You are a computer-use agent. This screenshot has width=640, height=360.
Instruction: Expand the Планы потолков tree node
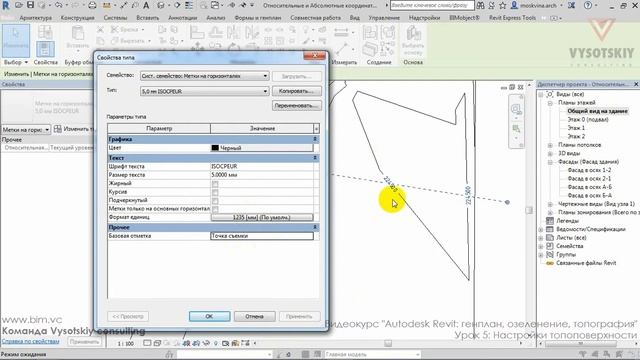tap(550, 145)
